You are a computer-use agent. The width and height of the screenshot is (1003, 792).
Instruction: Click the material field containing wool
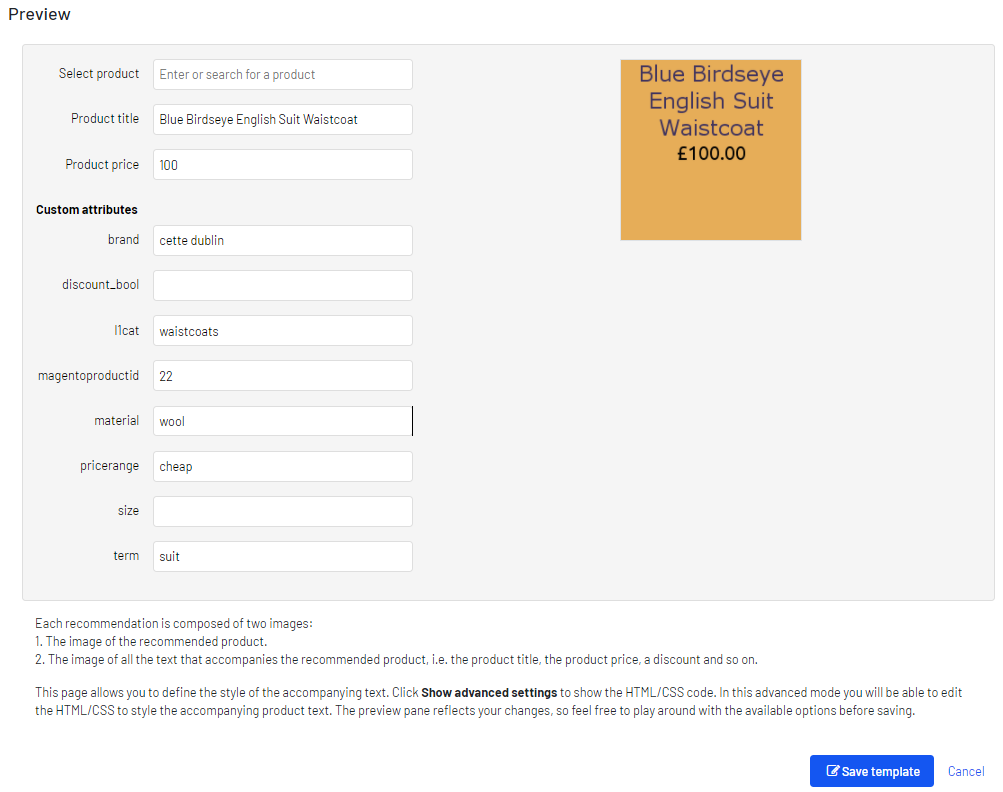pos(282,421)
